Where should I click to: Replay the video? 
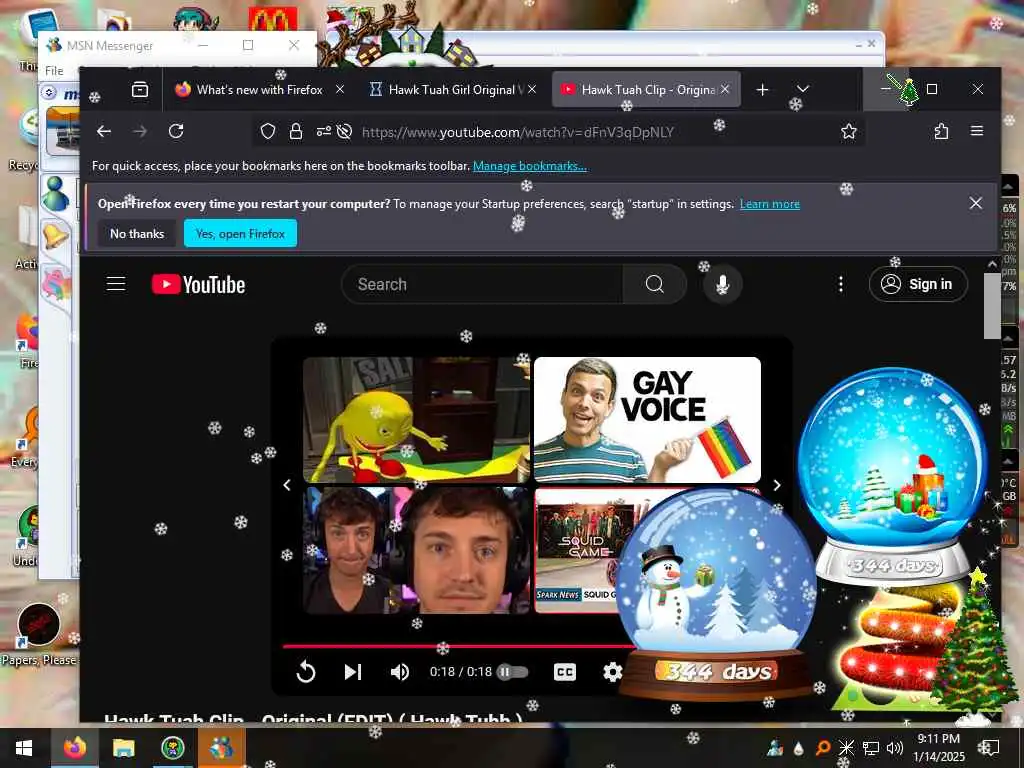306,672
